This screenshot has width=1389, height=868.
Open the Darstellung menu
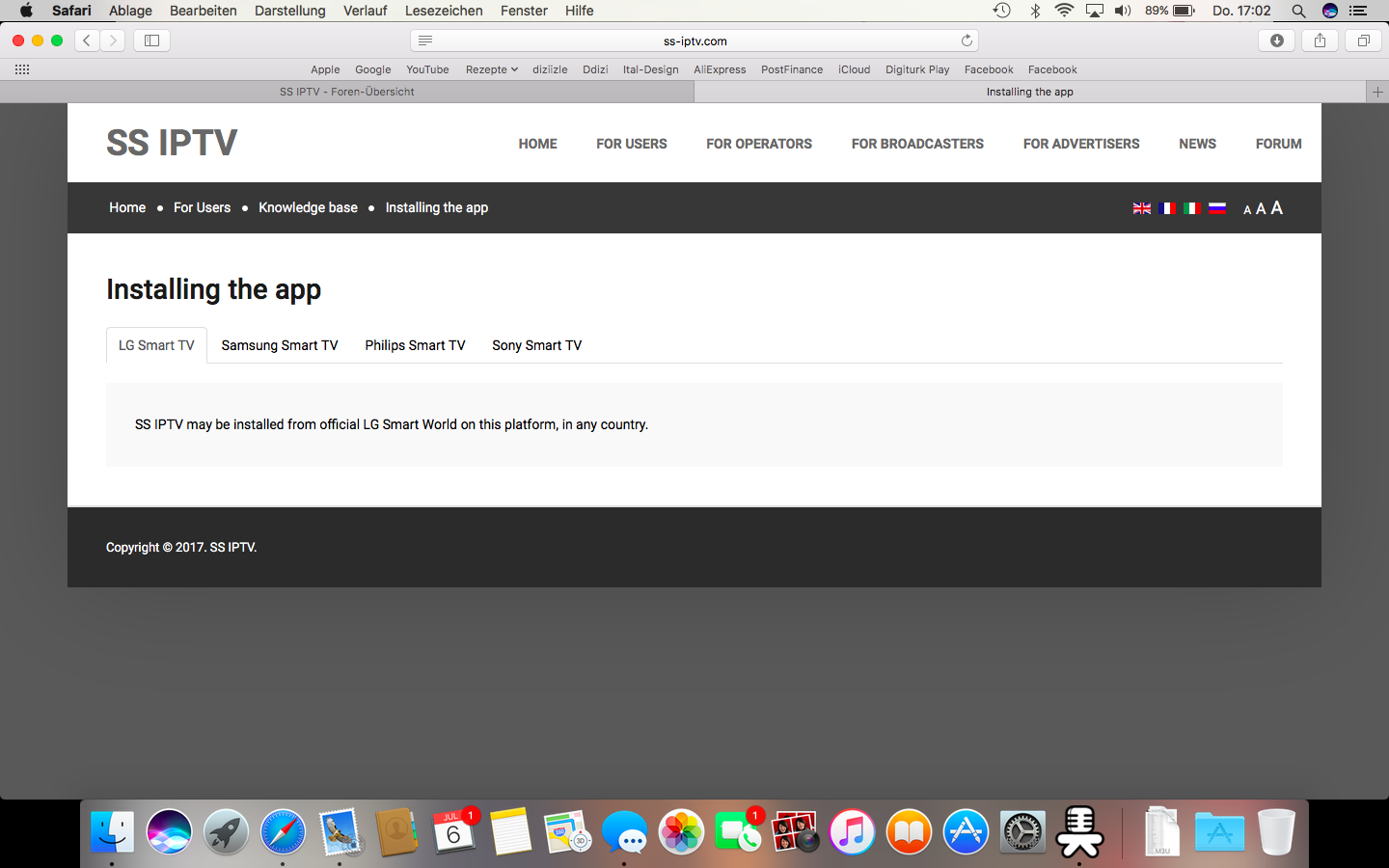(x=290, y=11)
